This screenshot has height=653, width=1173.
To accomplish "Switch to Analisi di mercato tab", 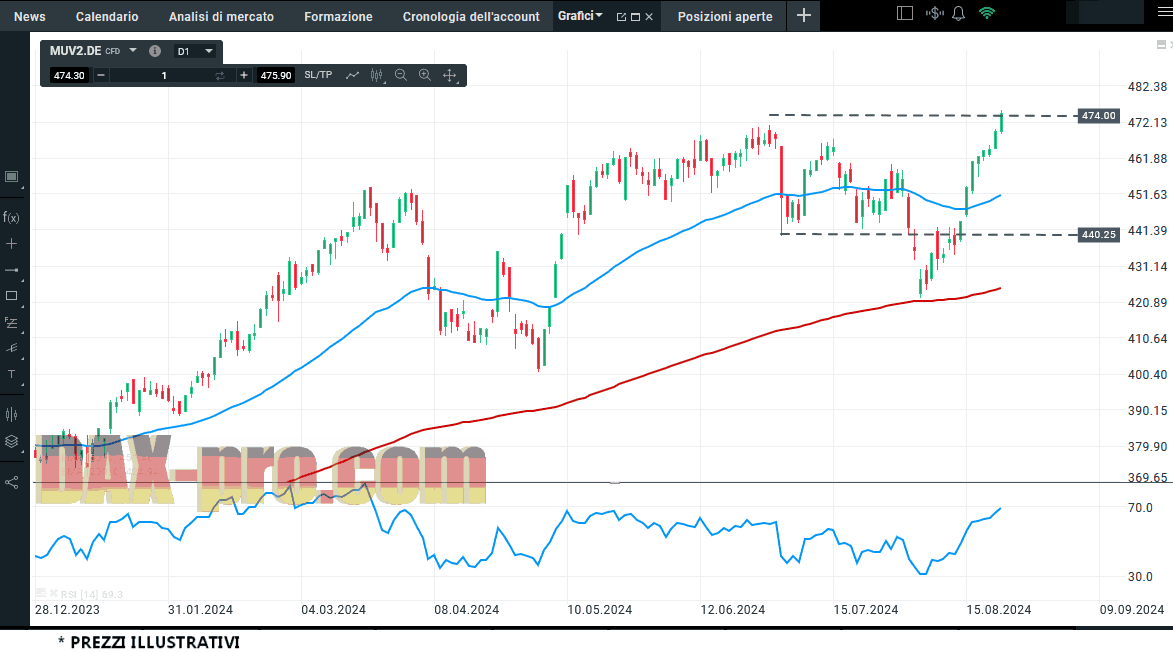I will (221, 16).
